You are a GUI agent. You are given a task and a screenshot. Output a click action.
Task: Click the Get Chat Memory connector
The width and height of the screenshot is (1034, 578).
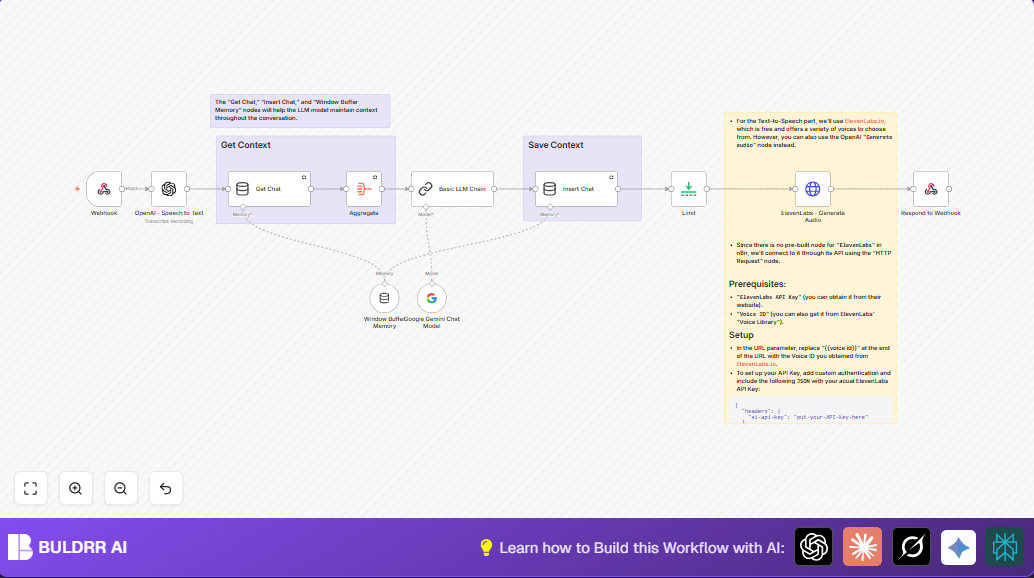[x=243, y=207]
